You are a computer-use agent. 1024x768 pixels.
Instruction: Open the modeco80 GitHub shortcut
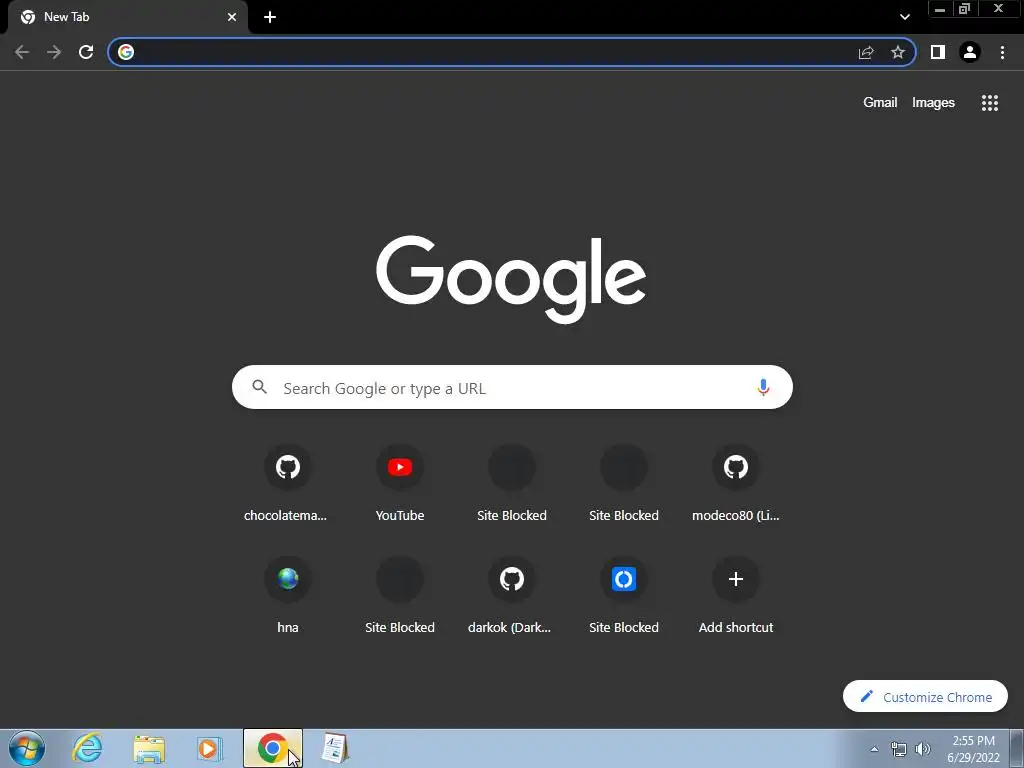coord(735,483)
